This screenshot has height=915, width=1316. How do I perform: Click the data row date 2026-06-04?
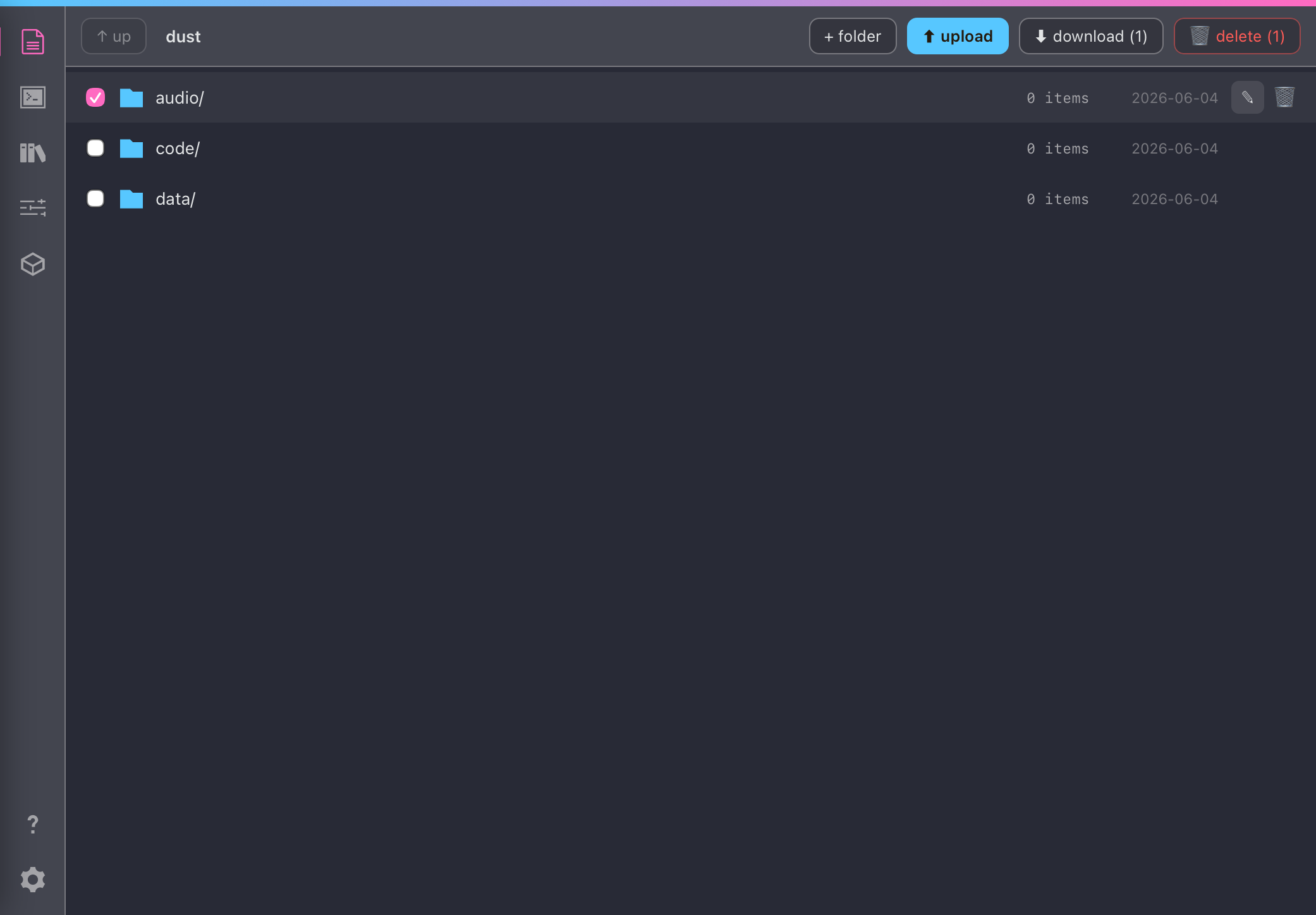[x=1174, y=199]
